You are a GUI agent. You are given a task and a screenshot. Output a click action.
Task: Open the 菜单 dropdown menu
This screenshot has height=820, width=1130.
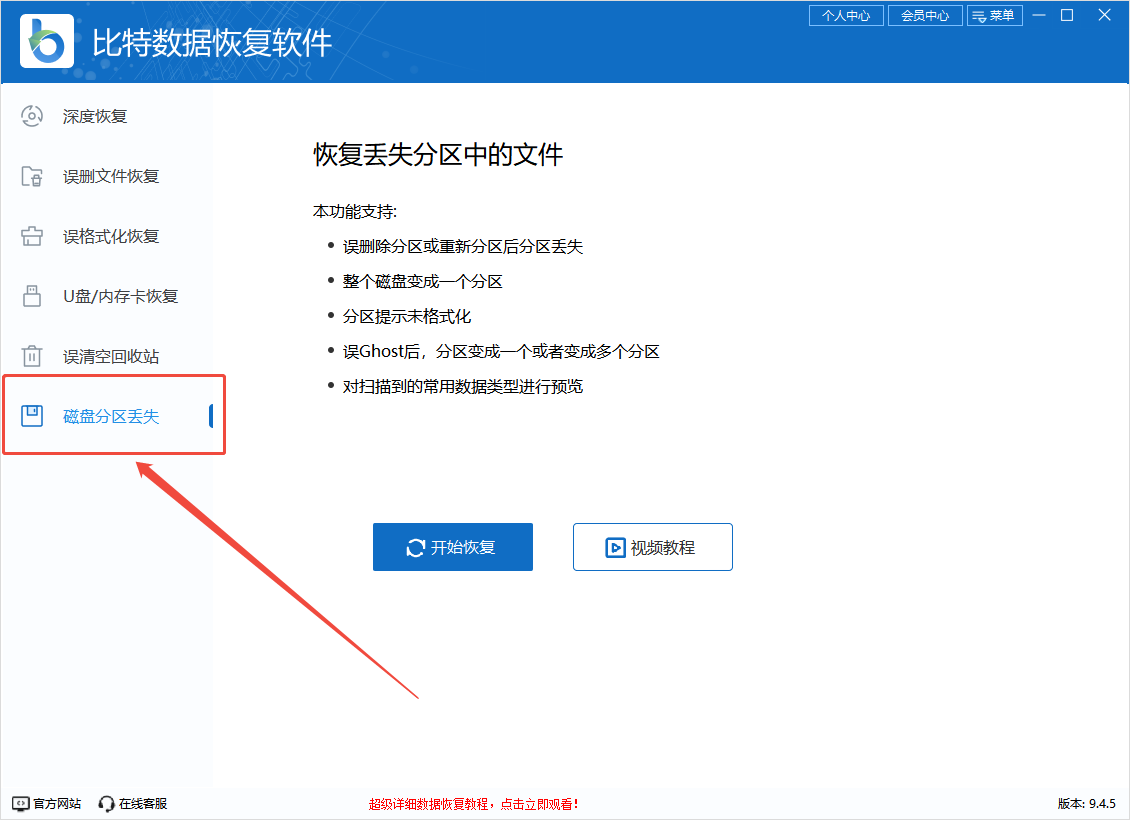point(995,15)
